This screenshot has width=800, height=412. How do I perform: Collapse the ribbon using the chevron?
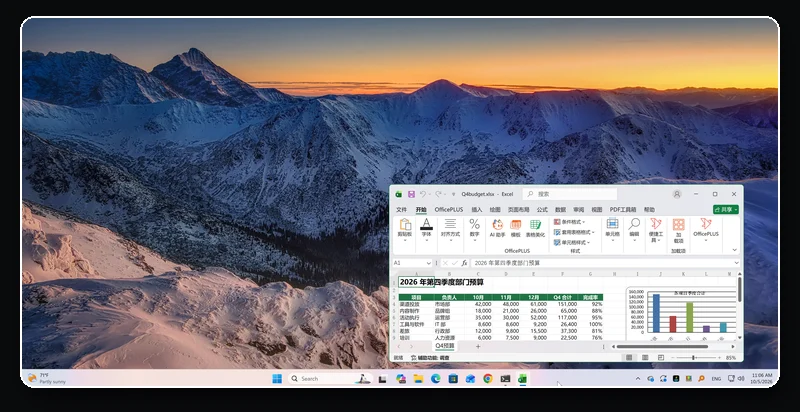pos(735,250)
